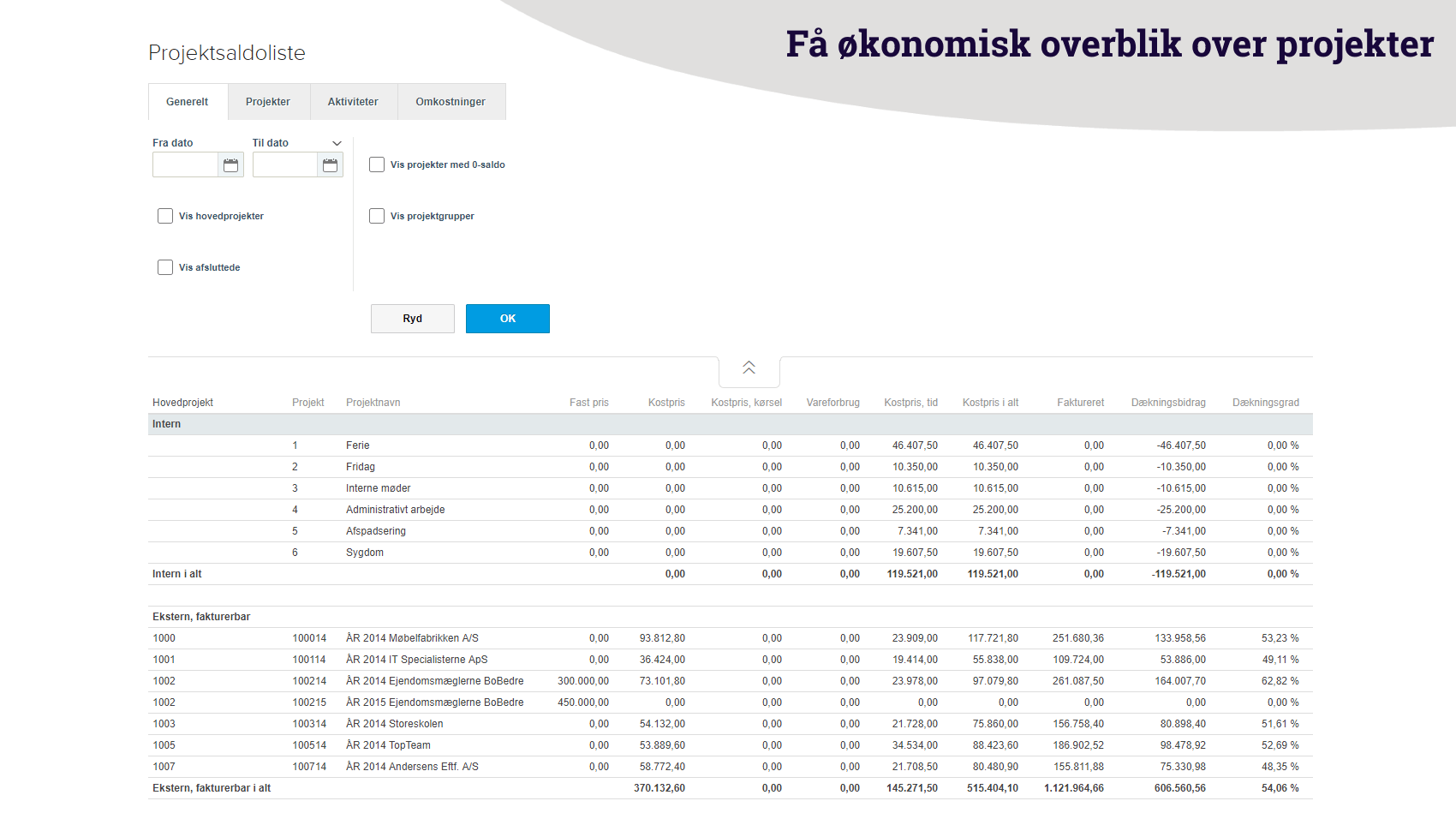The image size is (1456, 819).
Task: Enable Vis projekter med 0-saldo checkbox
Action: [x=377, y=164]
